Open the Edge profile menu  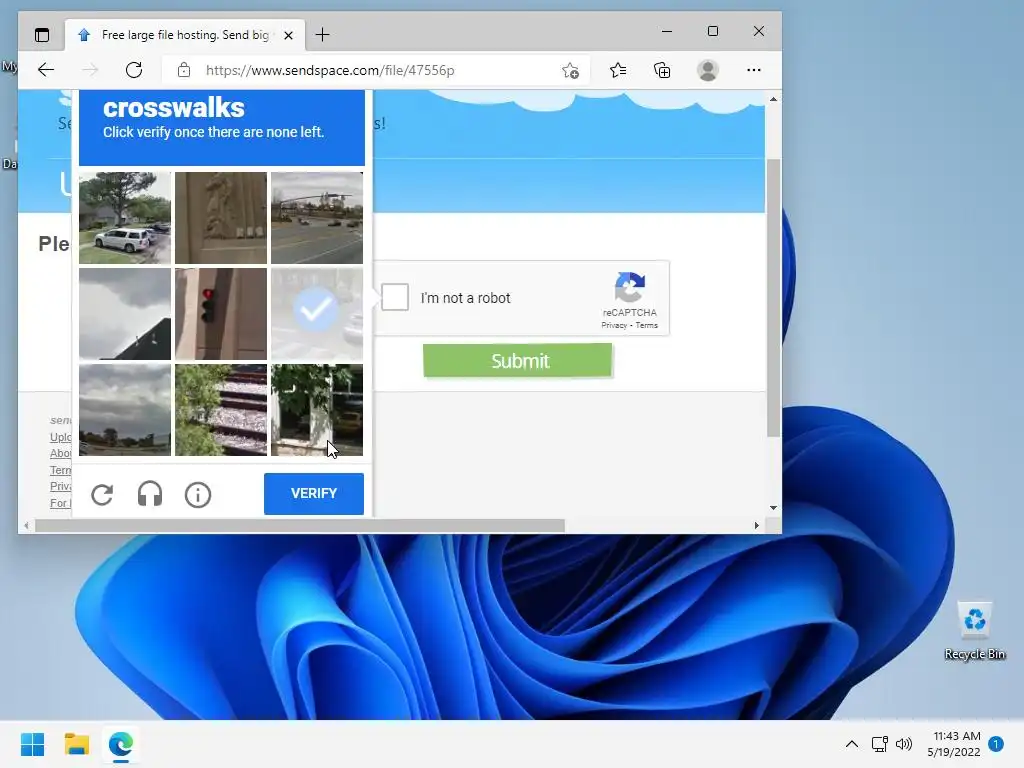click(708, 70)
